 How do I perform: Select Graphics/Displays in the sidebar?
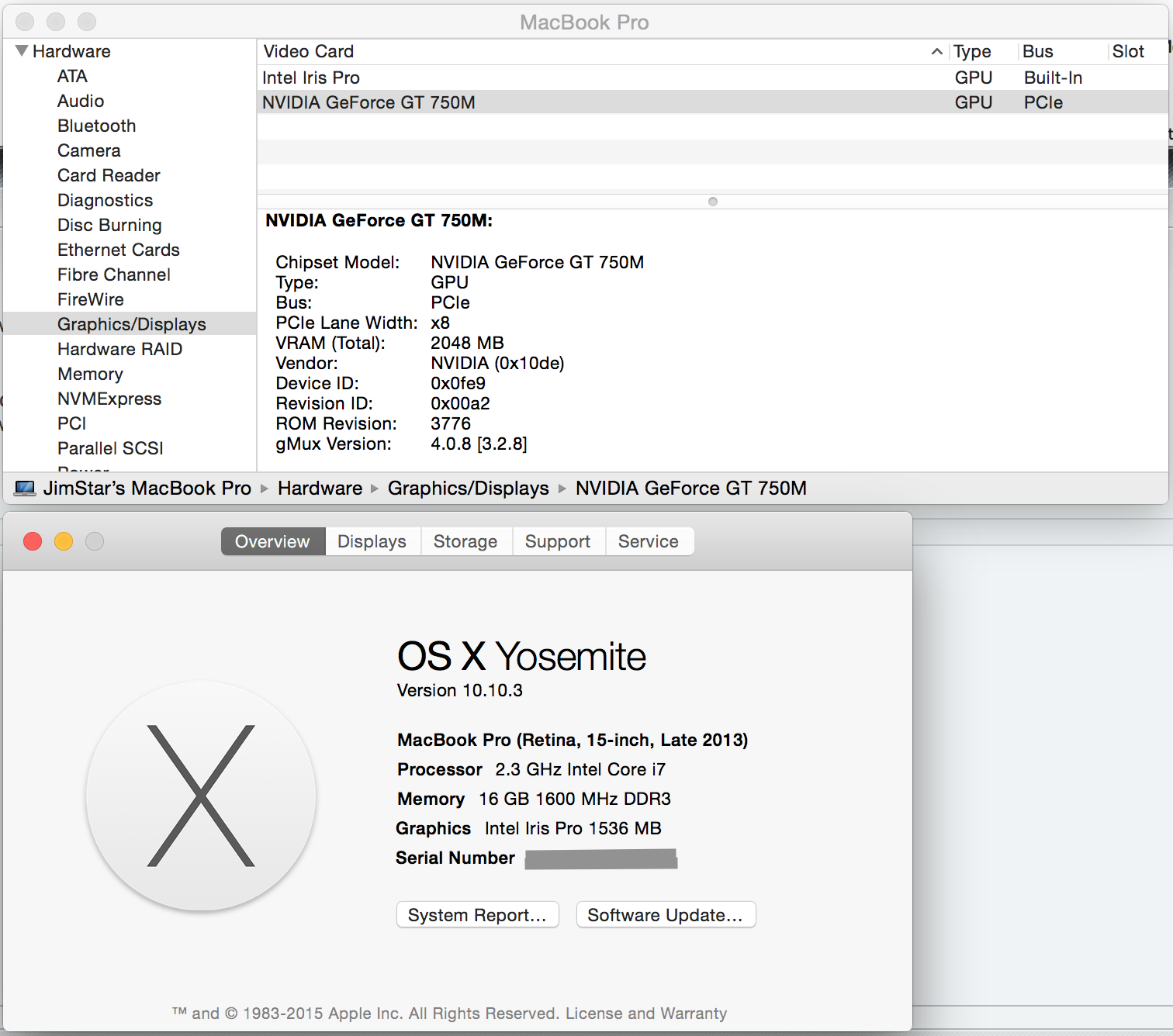pos(130,324)
